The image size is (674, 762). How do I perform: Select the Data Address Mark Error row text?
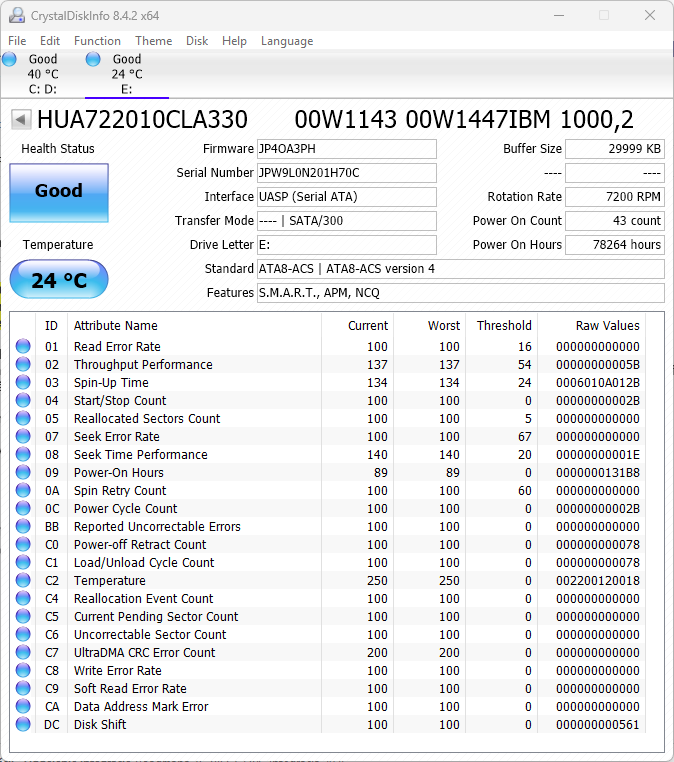(141, 706)
